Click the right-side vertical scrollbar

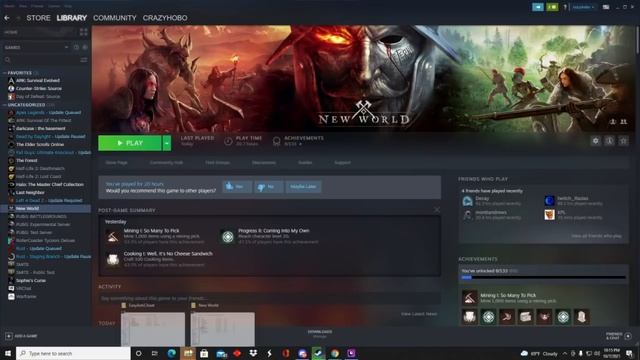[637, 39]
